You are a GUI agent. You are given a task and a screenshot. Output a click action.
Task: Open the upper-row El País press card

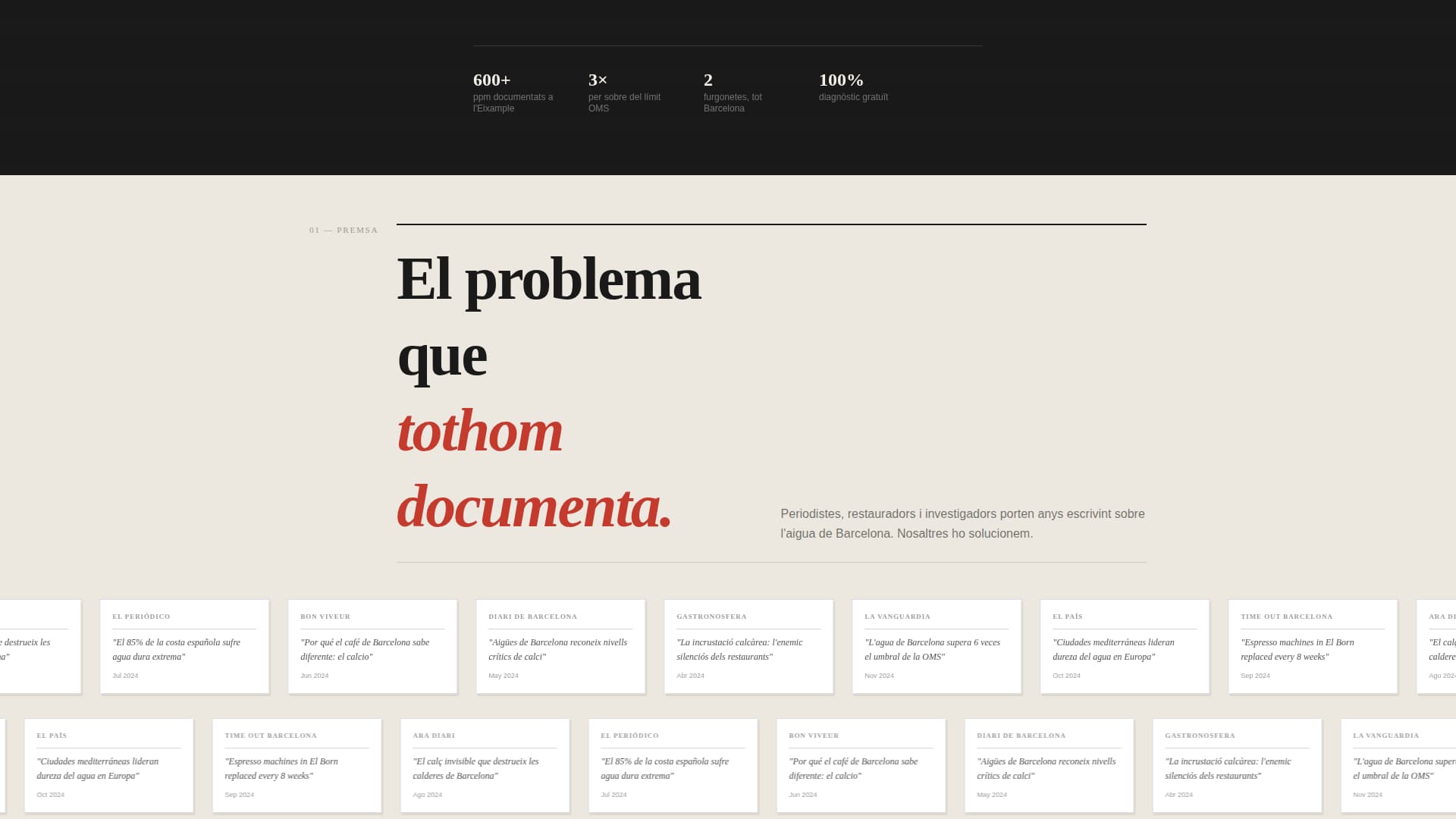coord(1125,646)
